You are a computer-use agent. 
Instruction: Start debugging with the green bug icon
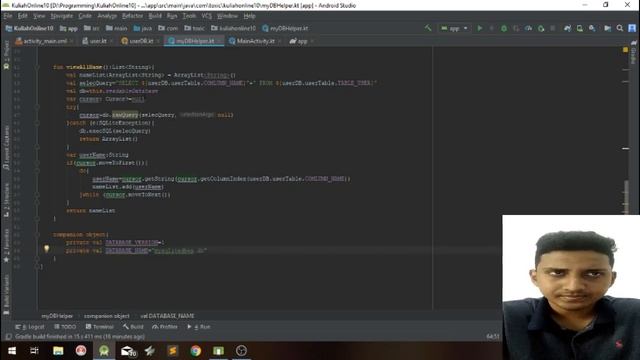coord(504,28)
